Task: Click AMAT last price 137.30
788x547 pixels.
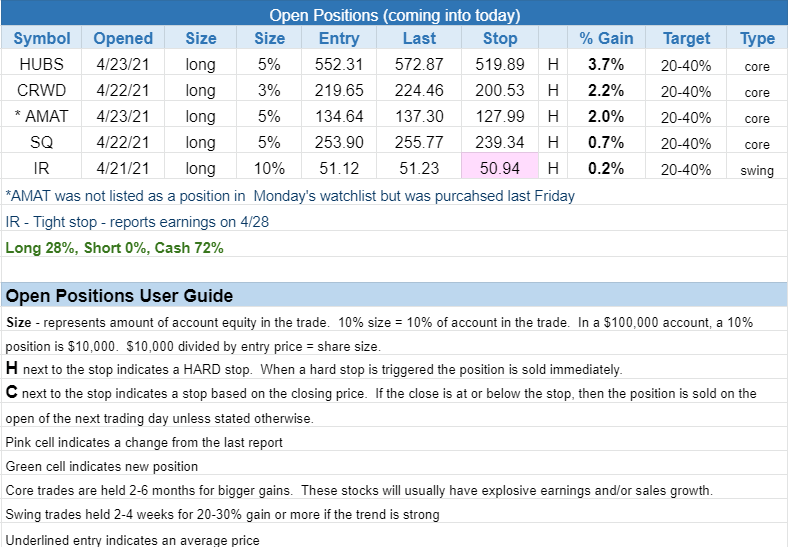Action: (x=419, y=116)
